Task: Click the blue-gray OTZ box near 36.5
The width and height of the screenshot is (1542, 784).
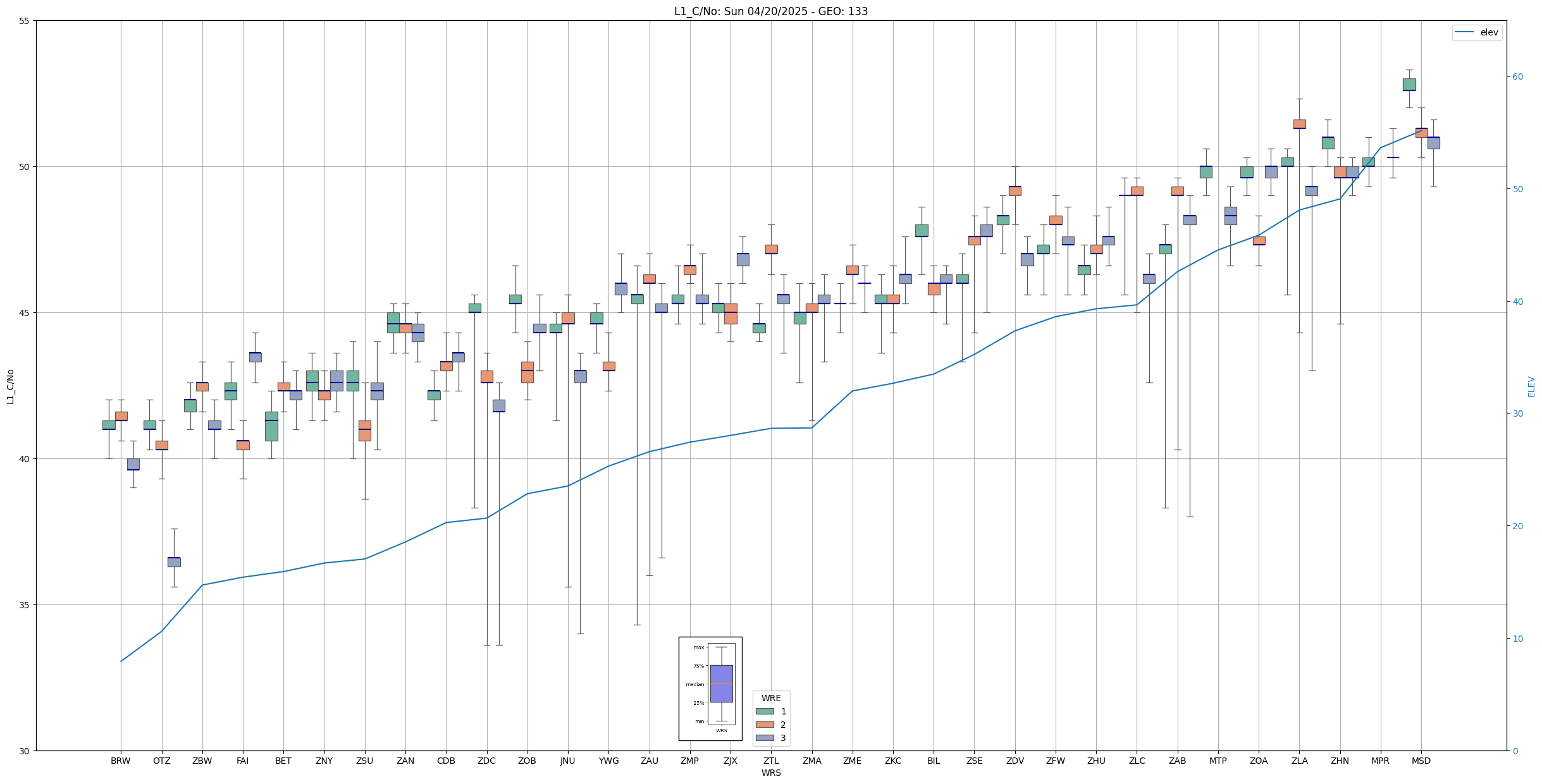Action: tap(174, 562)
